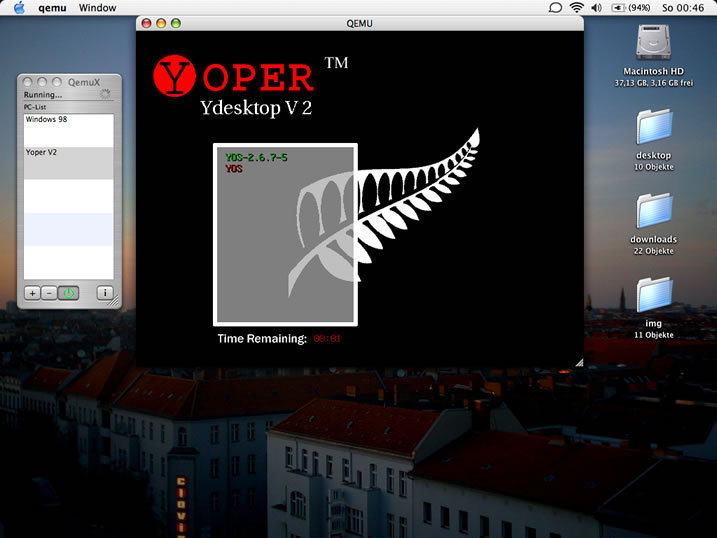The height and width of the screenshot is (538, 717).
Task: Add a new PC with plus button
Action: pos(32,293)
